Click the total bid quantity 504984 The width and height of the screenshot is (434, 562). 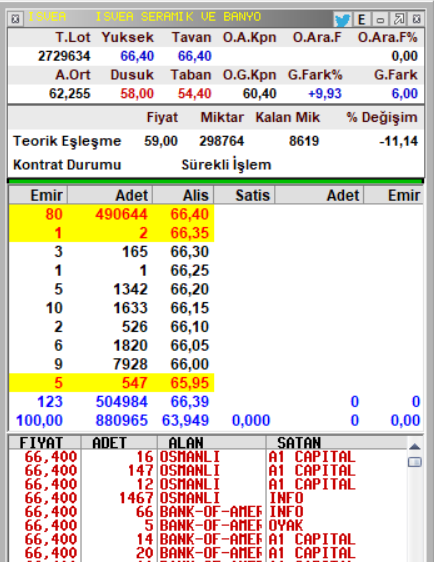tap(121, 402)
